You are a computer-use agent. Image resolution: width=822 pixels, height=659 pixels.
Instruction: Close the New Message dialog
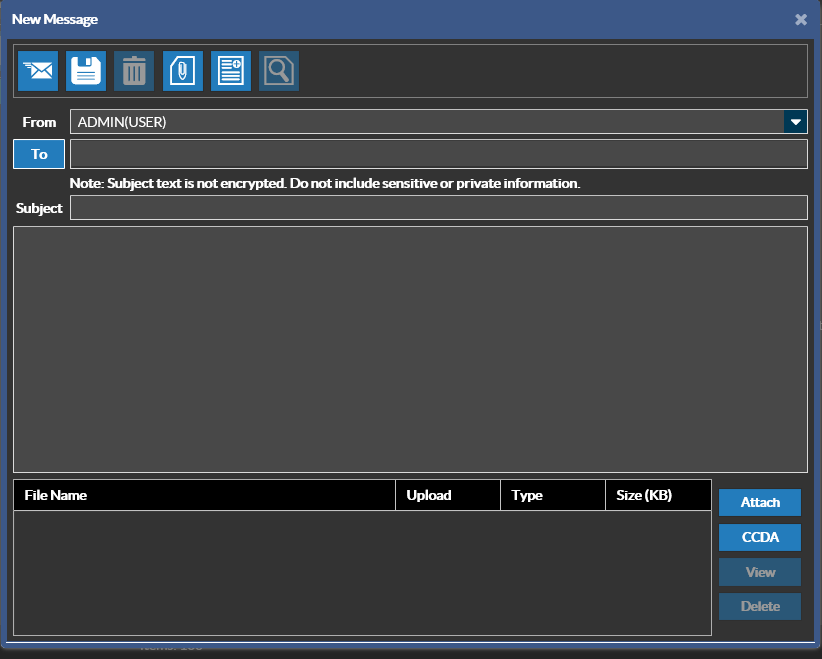pyautogui.click(x=801, y=19)
